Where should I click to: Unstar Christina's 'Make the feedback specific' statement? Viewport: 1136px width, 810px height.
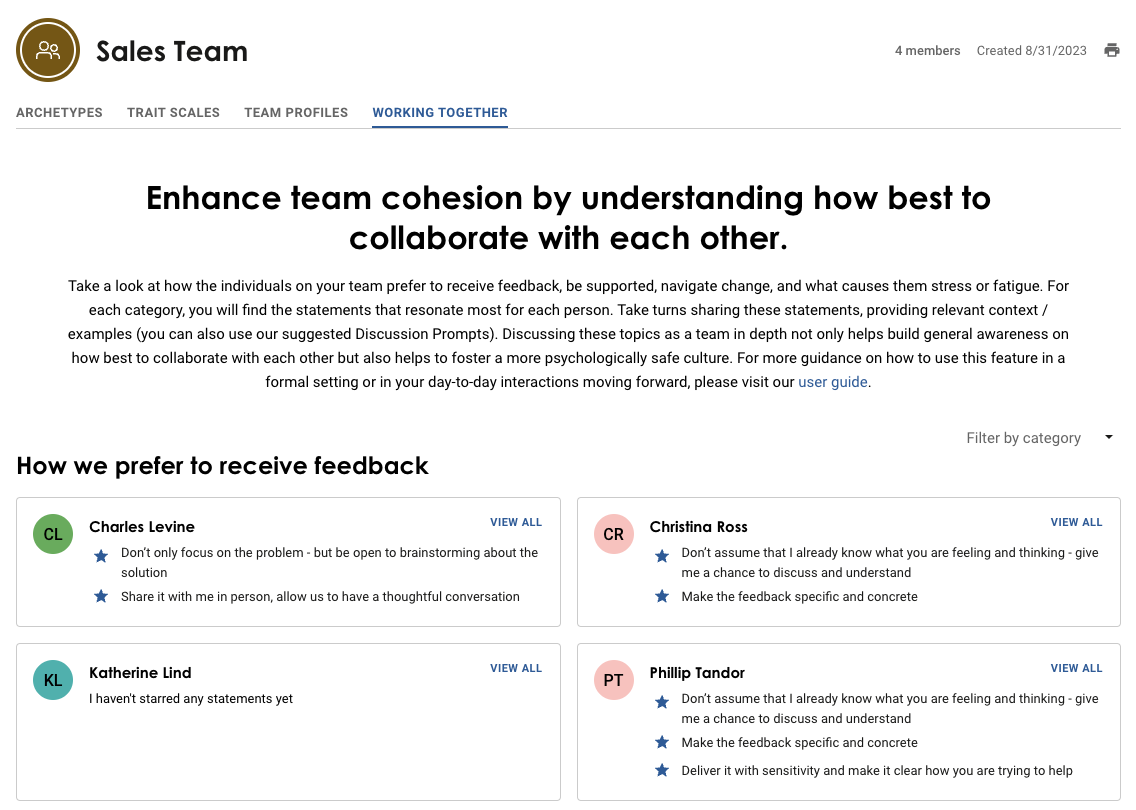(x=662, y=596)
